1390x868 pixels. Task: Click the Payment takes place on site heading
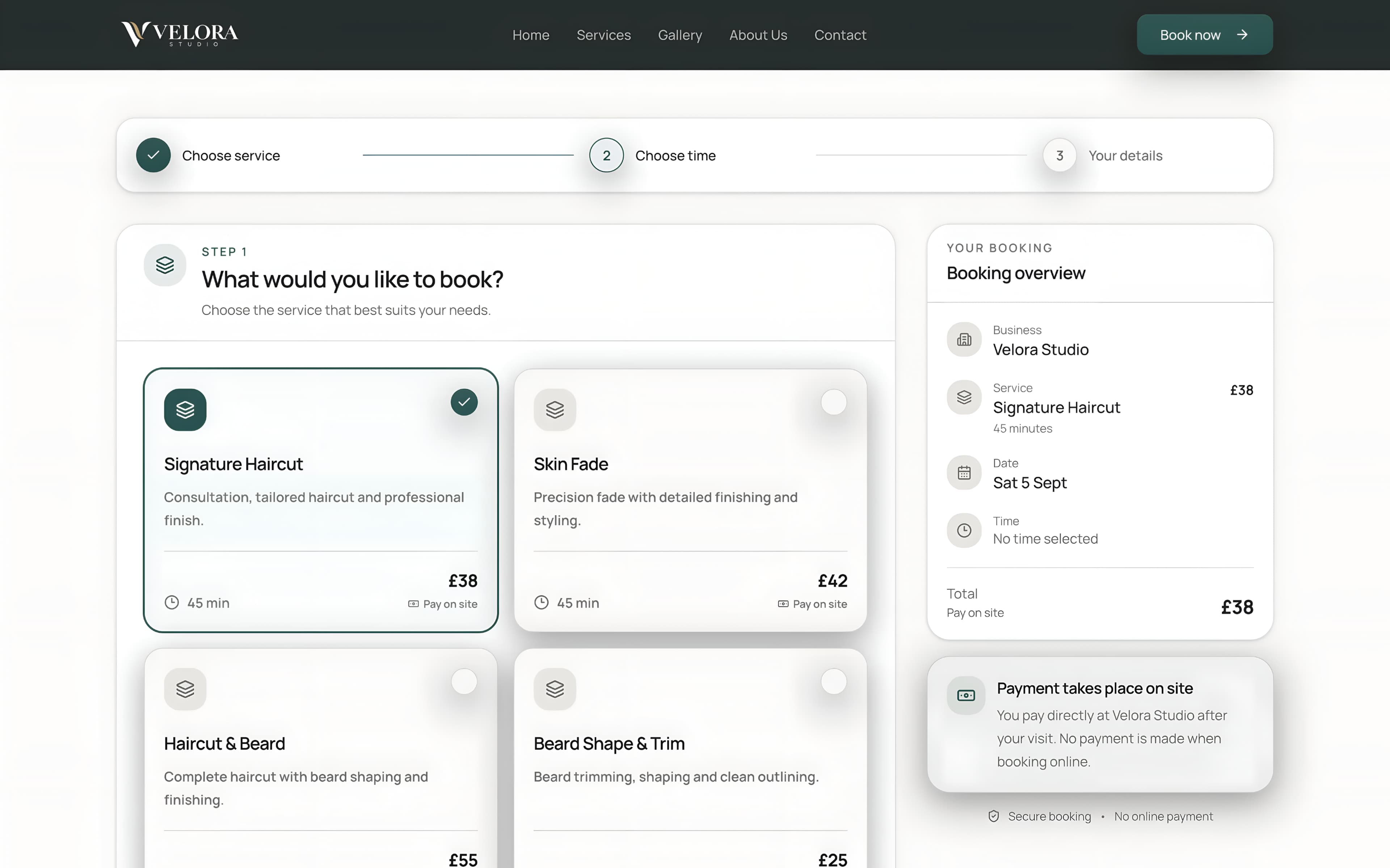coord(1094,688)
